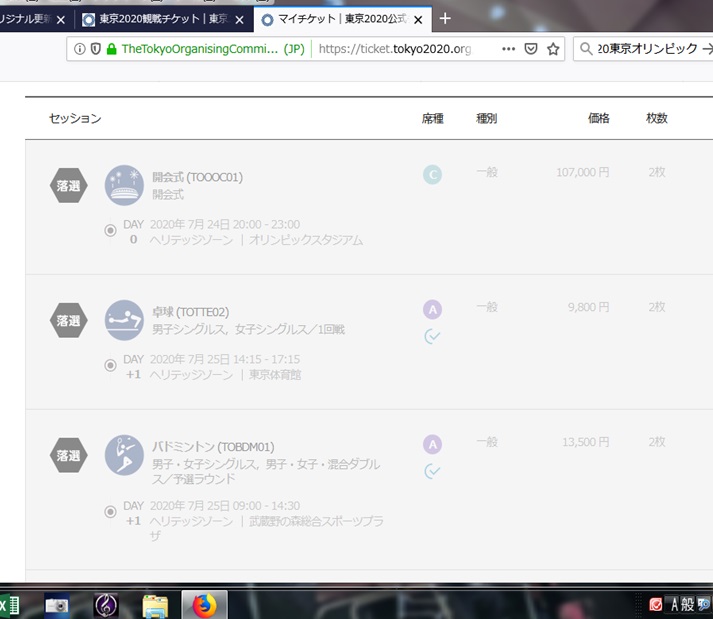Click the 落選 badge for 開会式
Screen dimensions: 713x619
(x=69, y=186)
